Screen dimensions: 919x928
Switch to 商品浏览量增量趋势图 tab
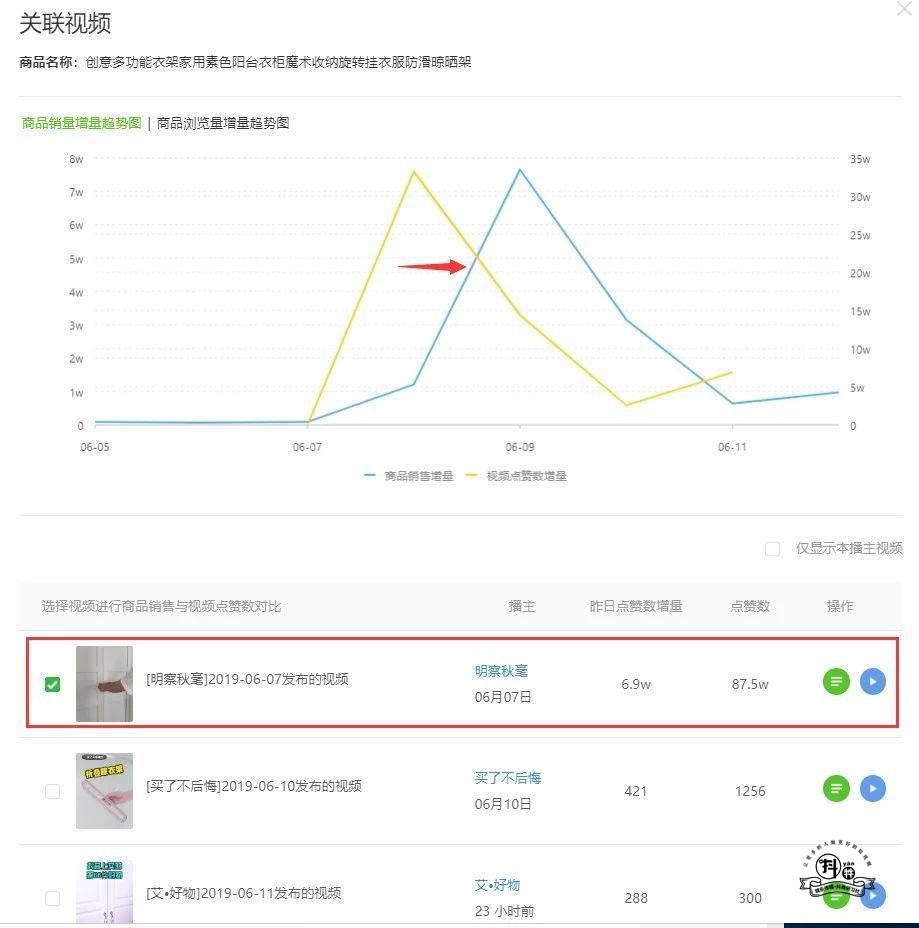coord(223,123)
